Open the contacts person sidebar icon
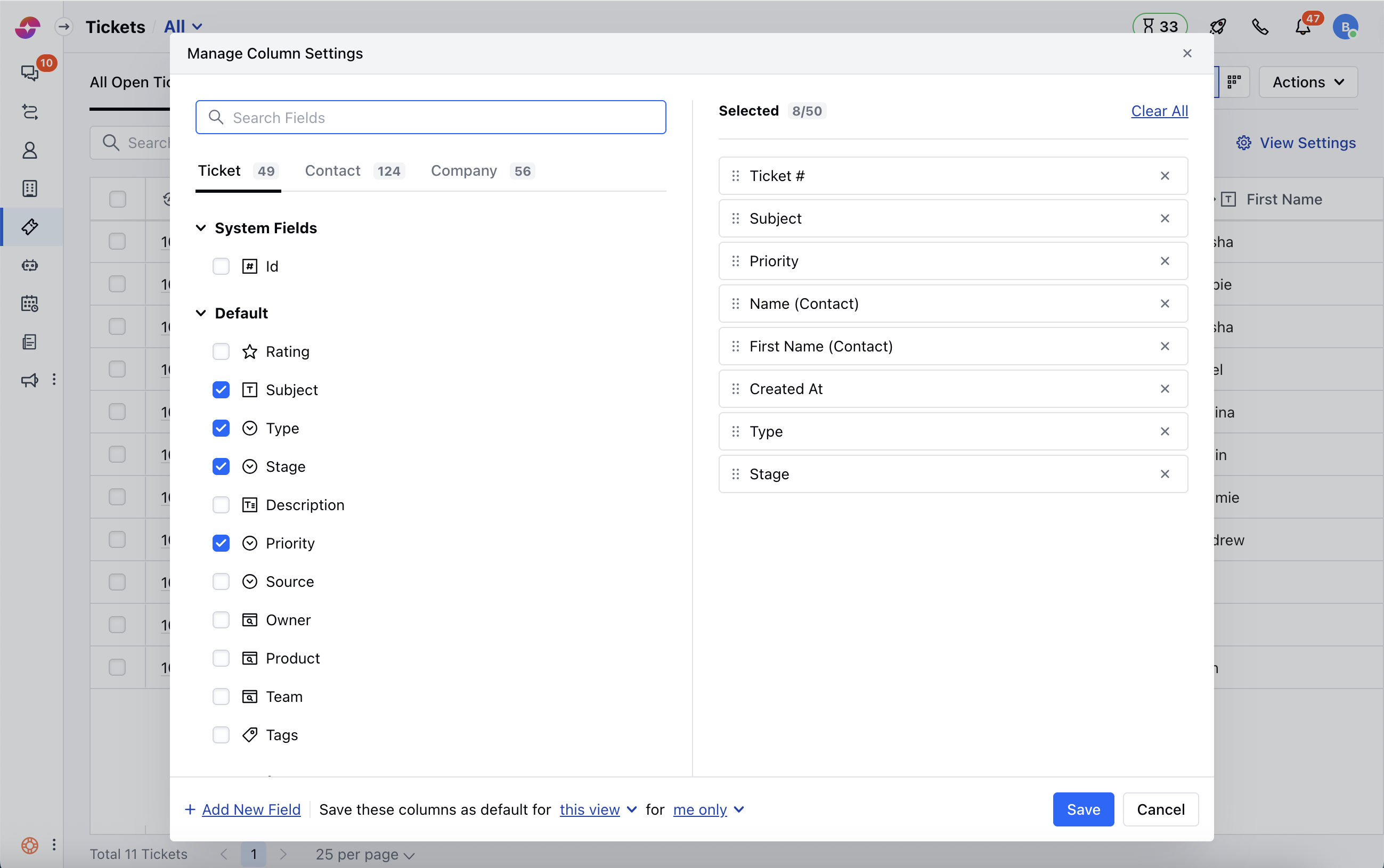The width and height of the screenshot is (1384, 868). (30, 150)
